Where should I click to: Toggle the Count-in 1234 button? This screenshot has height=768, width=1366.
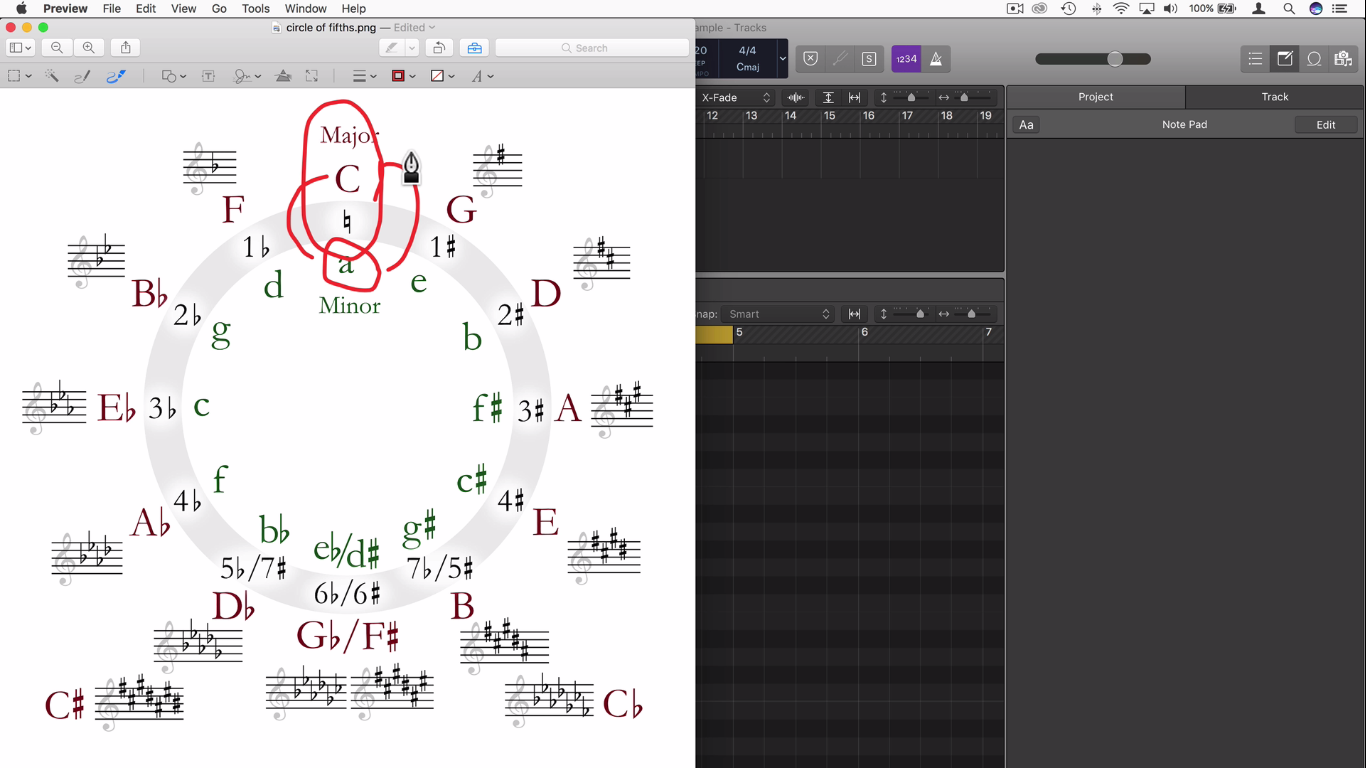pyautogui.click(x=906, y=59)
